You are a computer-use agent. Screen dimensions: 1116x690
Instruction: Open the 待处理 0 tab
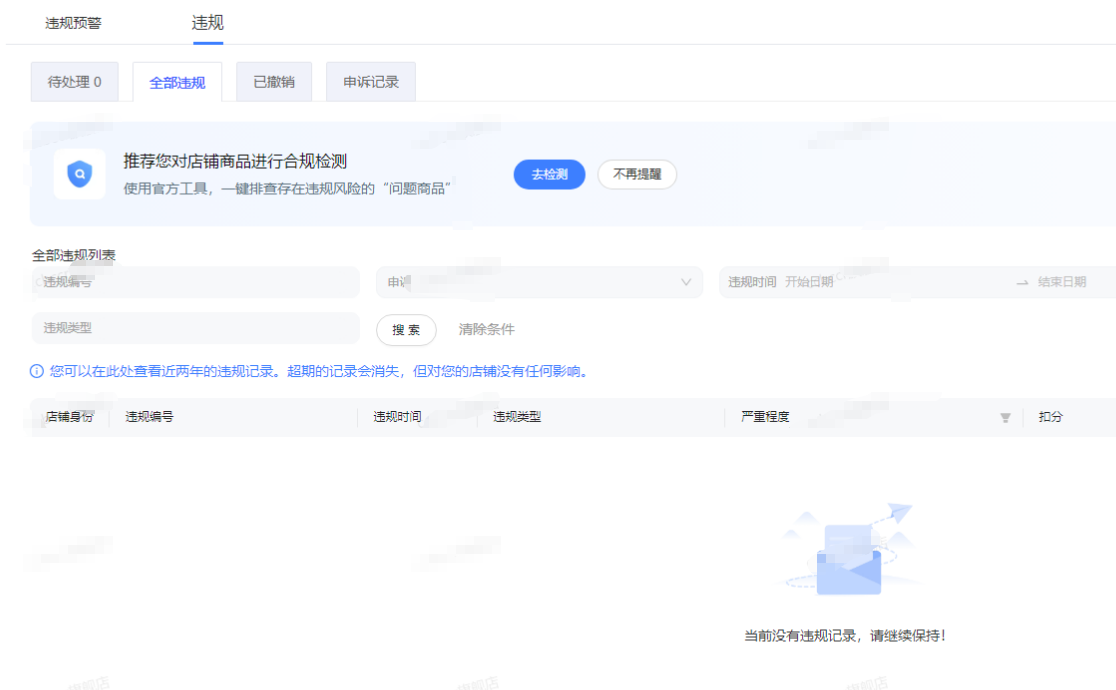pyautogui.click(x=74, y=82)
